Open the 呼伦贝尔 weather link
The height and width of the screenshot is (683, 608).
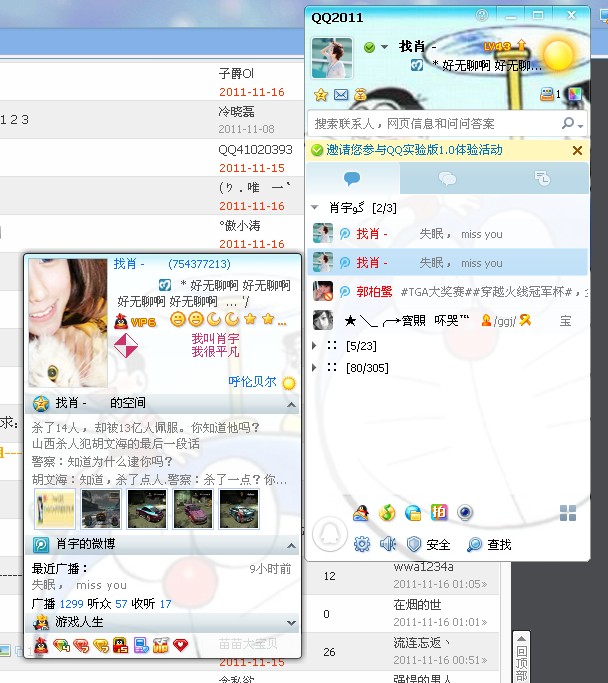pos(252,382)
